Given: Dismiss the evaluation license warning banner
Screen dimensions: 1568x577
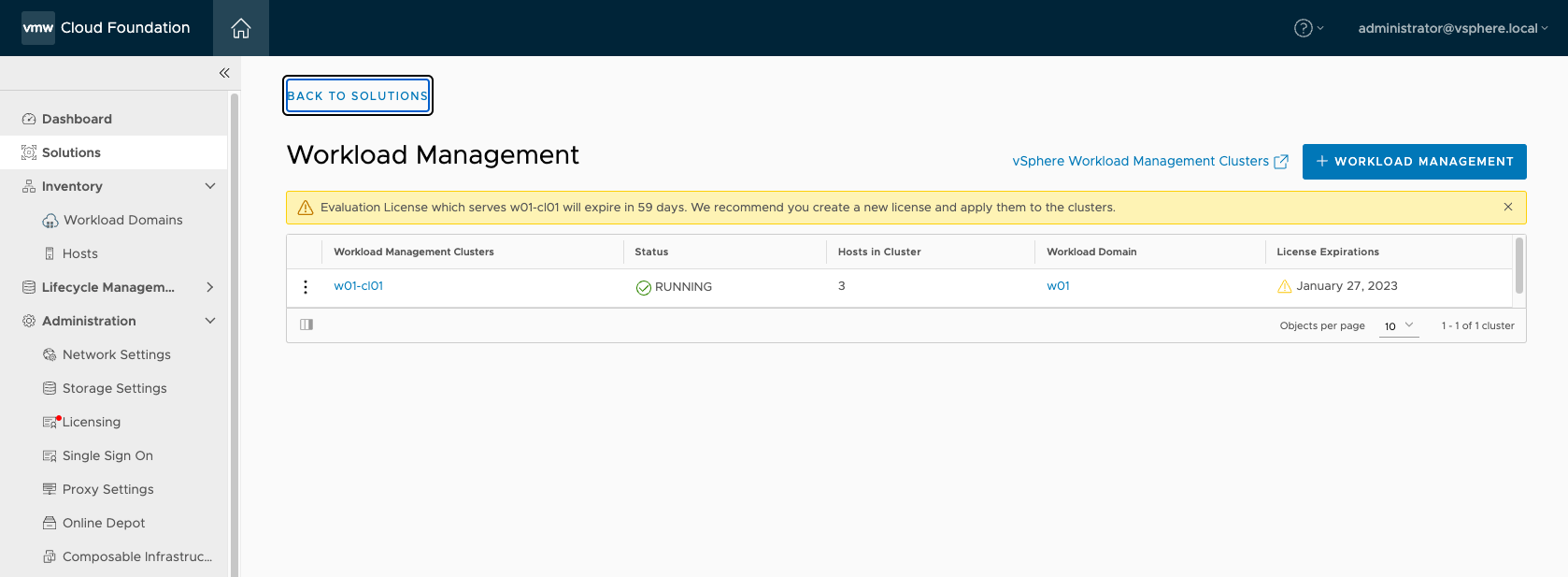Looking at the screenshot, I should click(x=1508, y=207).
